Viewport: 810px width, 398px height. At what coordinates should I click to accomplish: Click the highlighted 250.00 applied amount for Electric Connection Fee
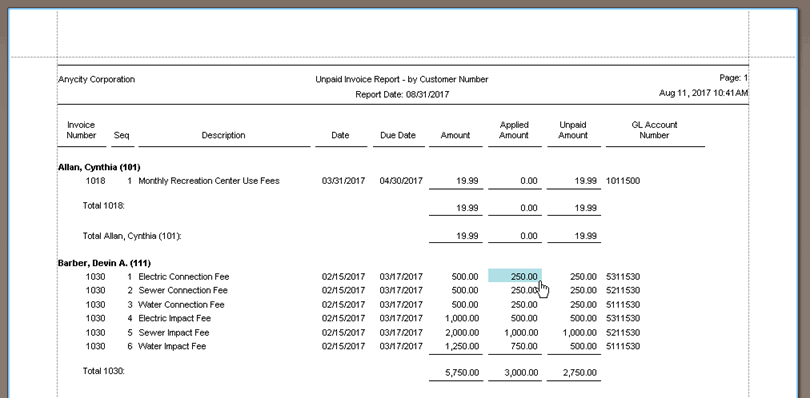(515, 276)
